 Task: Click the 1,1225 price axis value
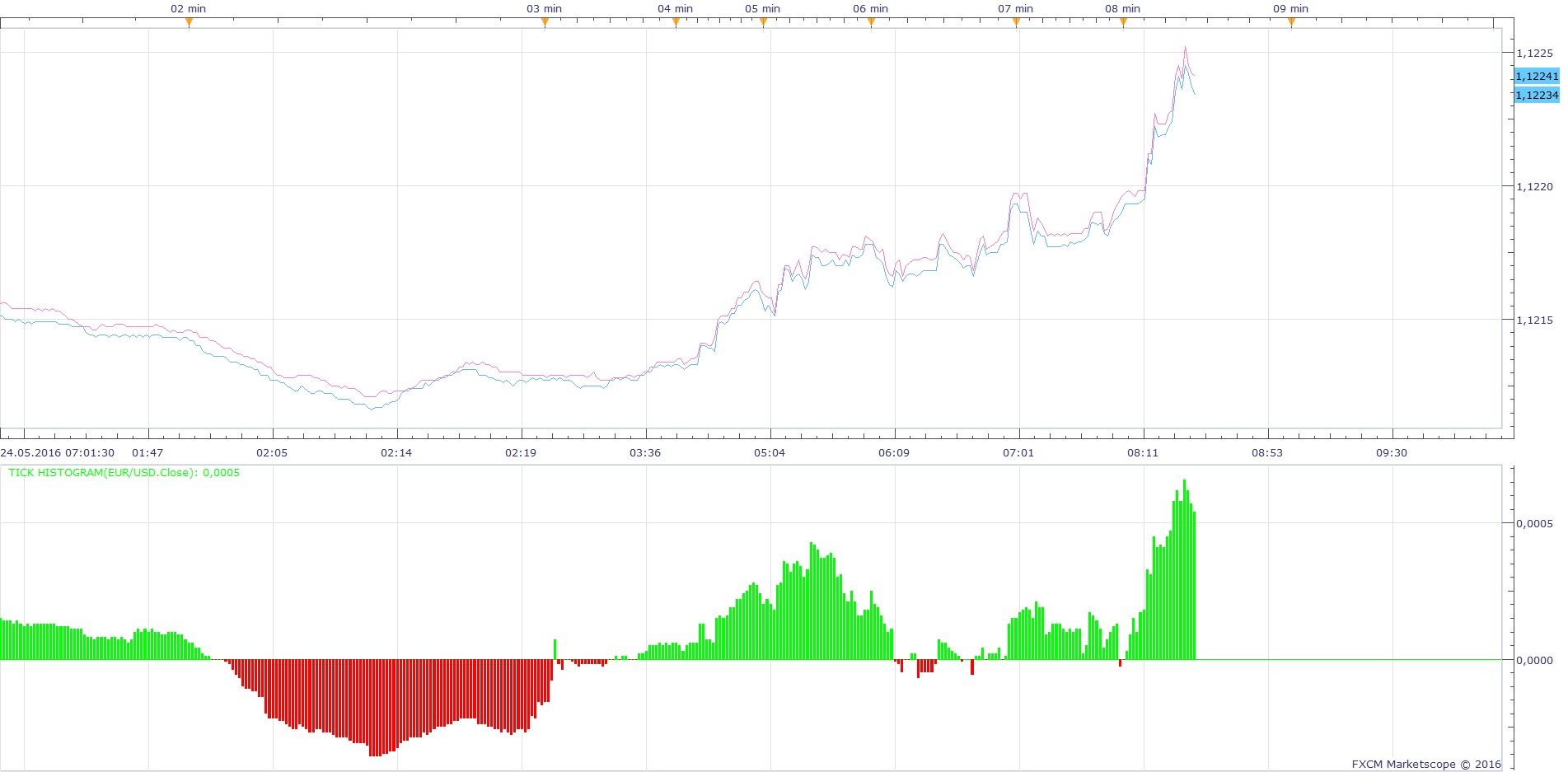1535,54
